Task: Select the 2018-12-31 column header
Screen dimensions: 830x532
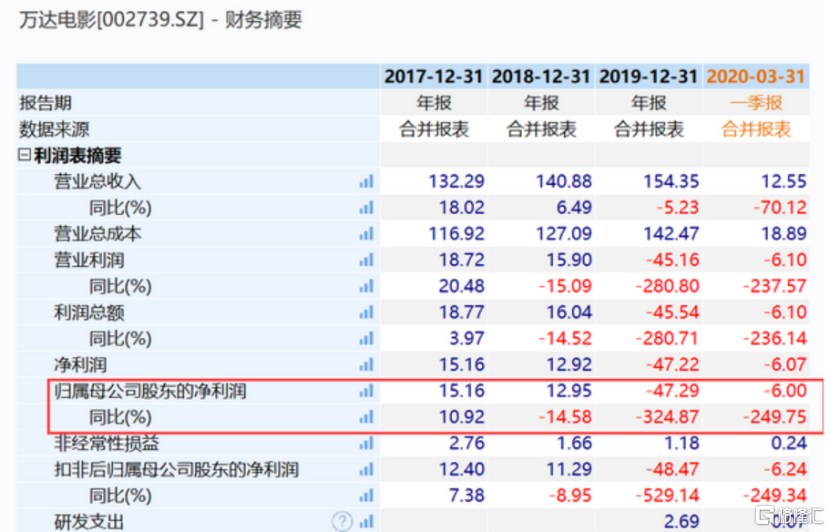Action: tap(541, 77)
